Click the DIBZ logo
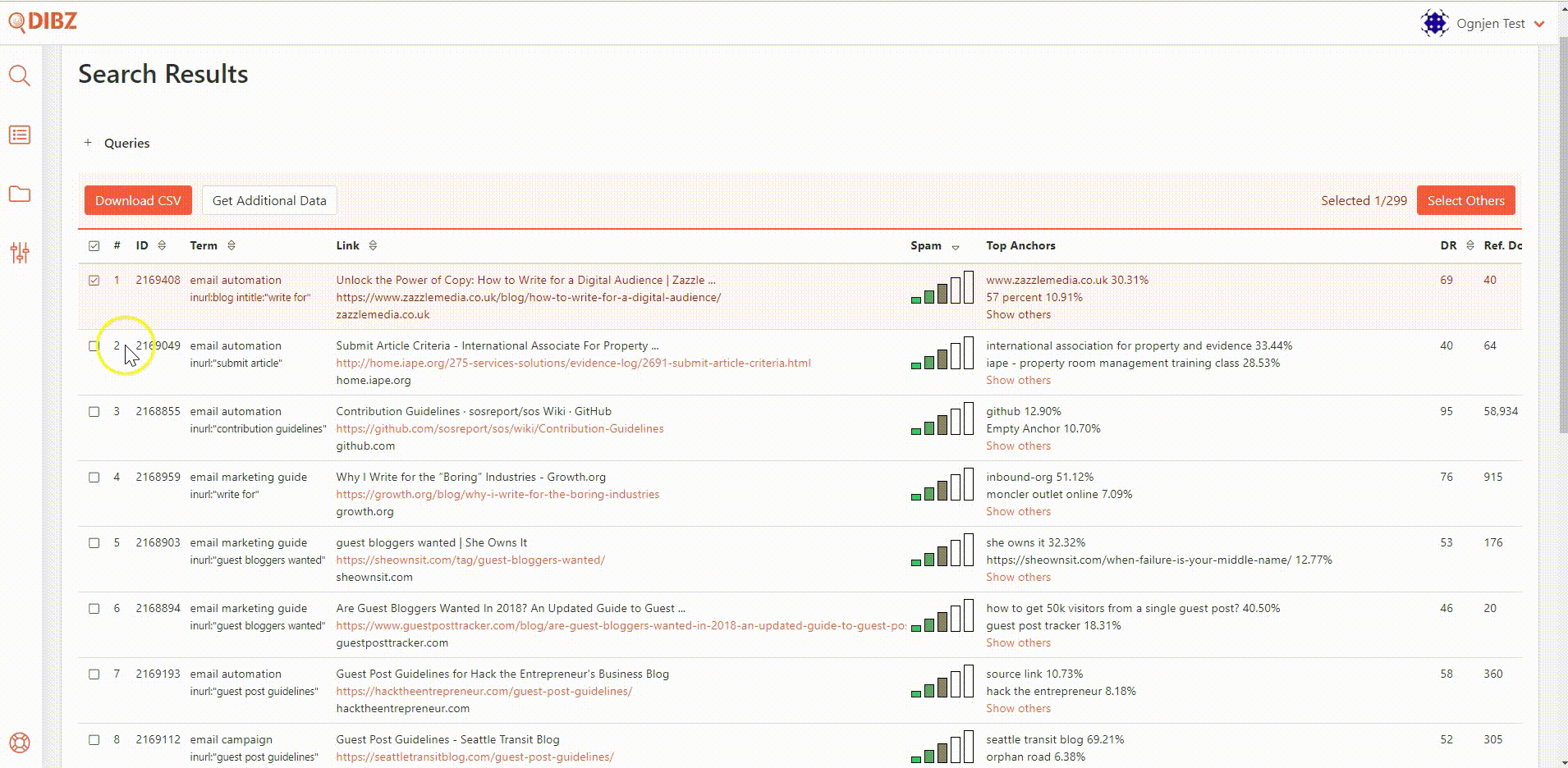 pyautogui.click(x=44, y=22)
